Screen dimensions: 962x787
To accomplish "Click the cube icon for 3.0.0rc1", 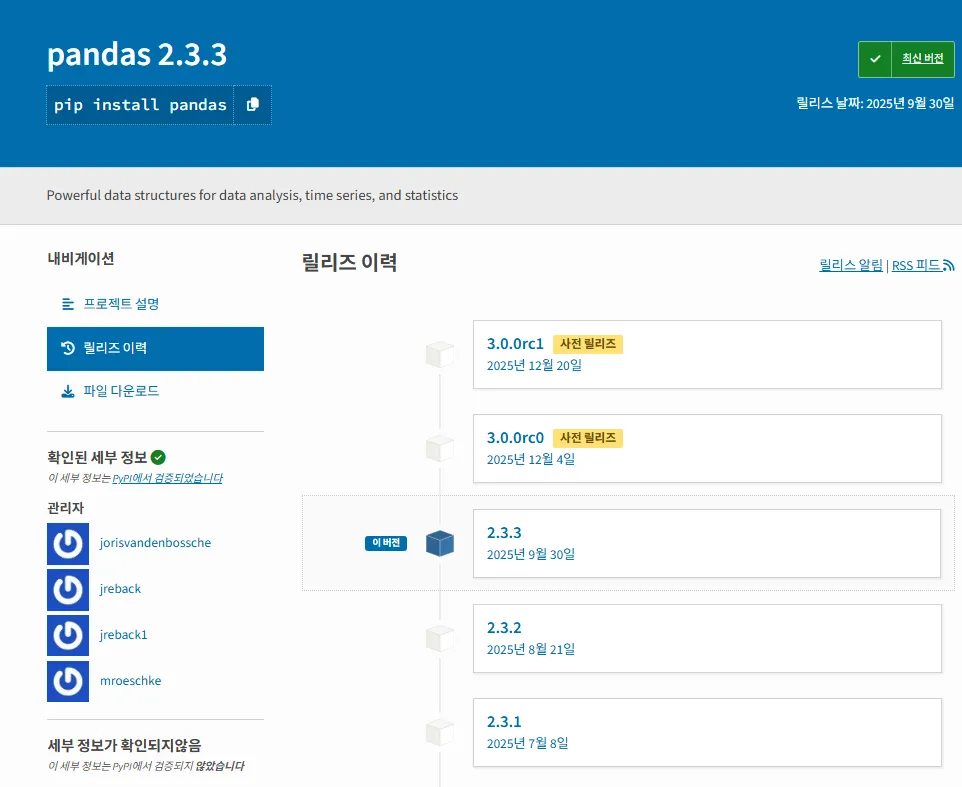I will pos(440,355).
